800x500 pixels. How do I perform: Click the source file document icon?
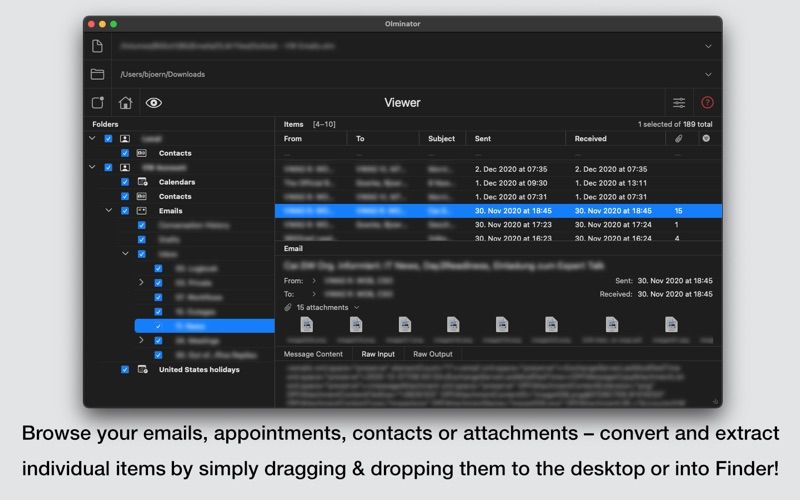[x=97, y=46]
